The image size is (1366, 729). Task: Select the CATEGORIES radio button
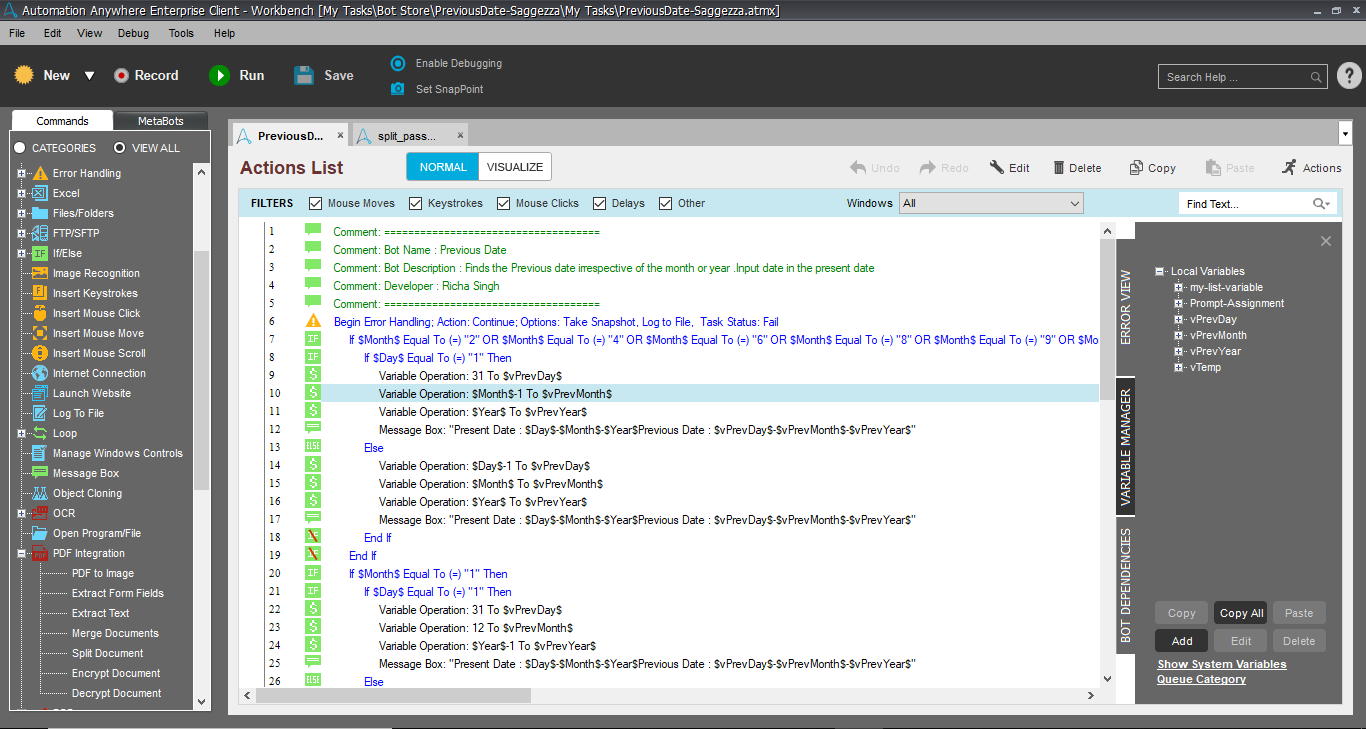coord(19,148)
